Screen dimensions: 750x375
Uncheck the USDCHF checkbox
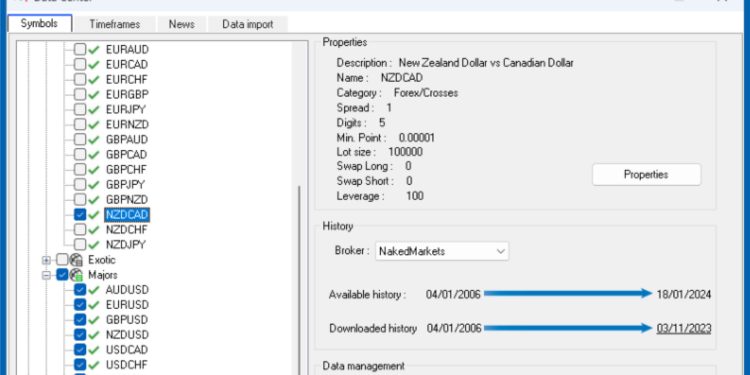(x=80, y=364)
